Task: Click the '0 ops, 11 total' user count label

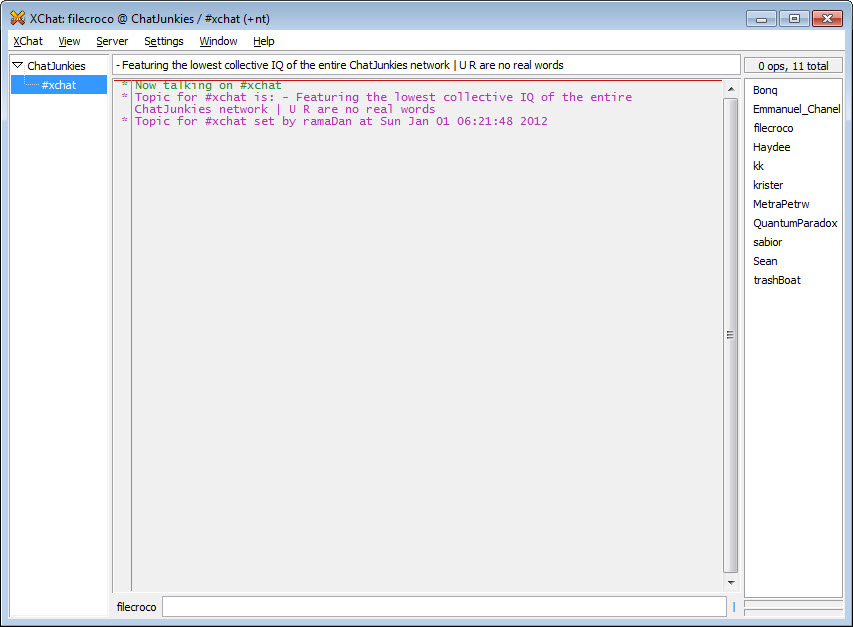Action: click(793, 66)
